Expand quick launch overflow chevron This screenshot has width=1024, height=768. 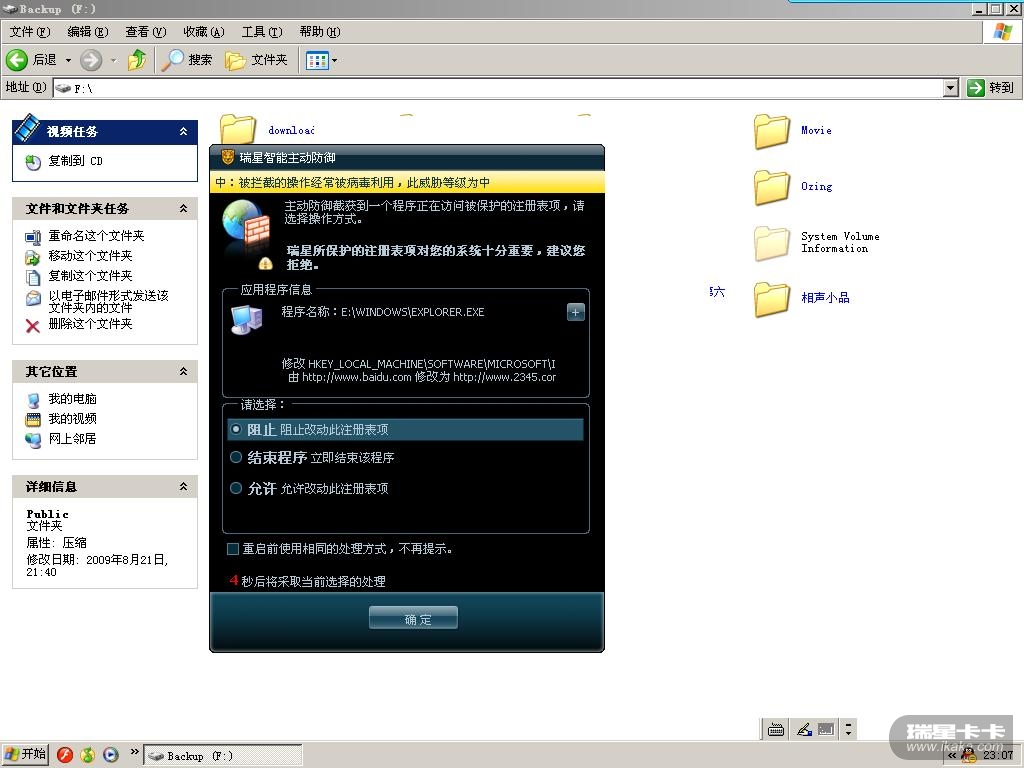tap(134, 752)
